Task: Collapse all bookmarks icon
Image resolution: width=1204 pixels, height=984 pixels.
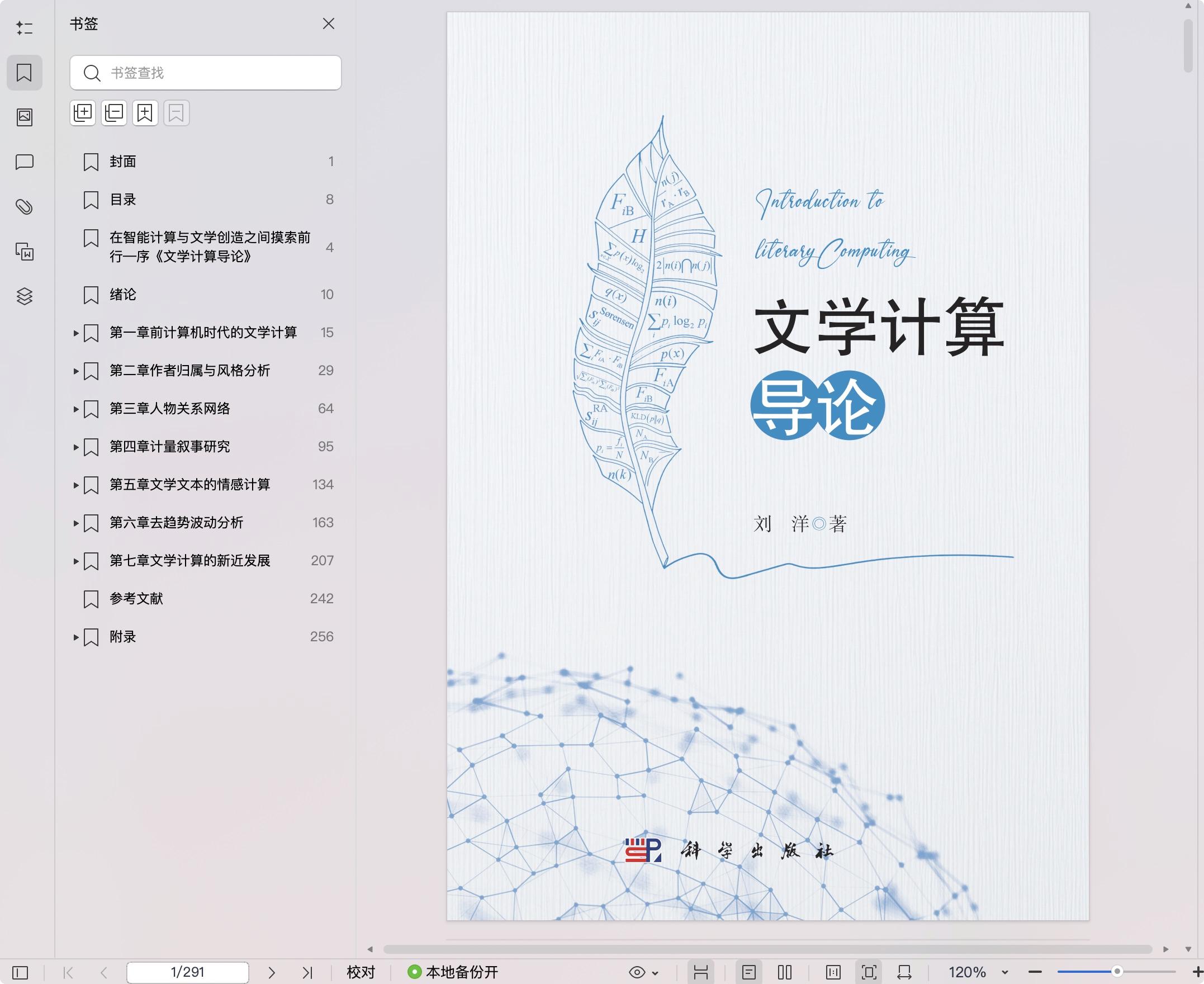Action: click(x=114, y=113)
